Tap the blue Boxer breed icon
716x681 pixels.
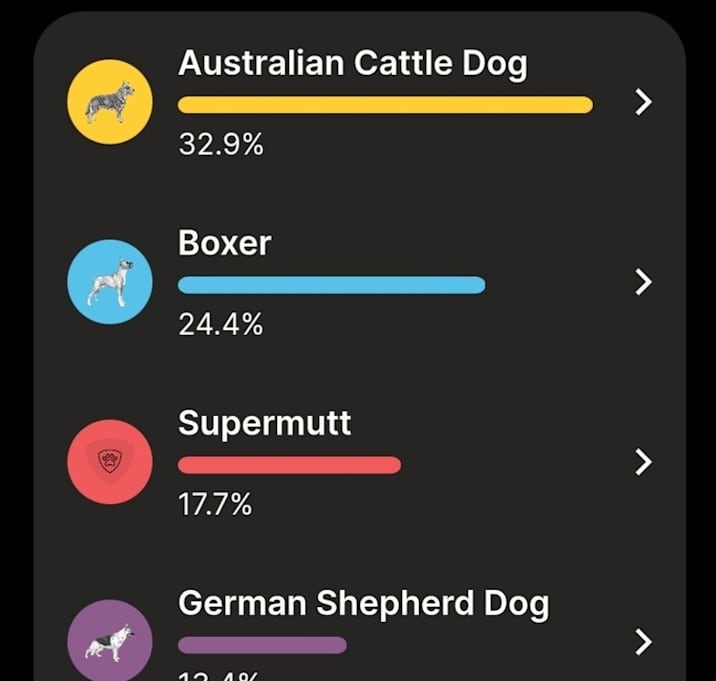(110, 282)
